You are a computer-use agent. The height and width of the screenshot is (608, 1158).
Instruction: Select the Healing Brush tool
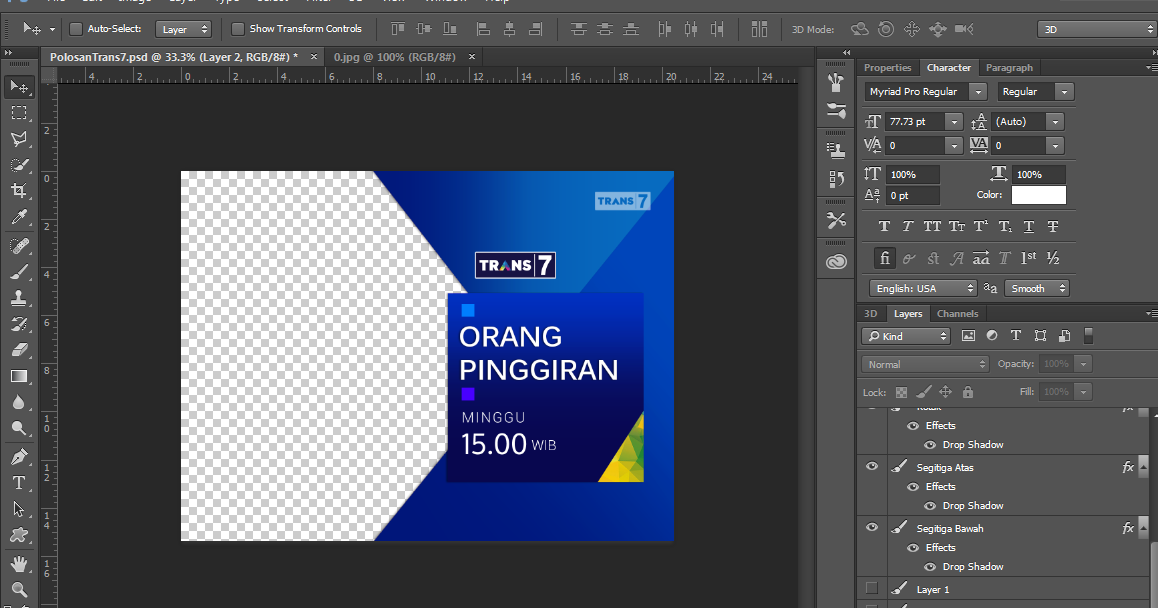point(19,245)
